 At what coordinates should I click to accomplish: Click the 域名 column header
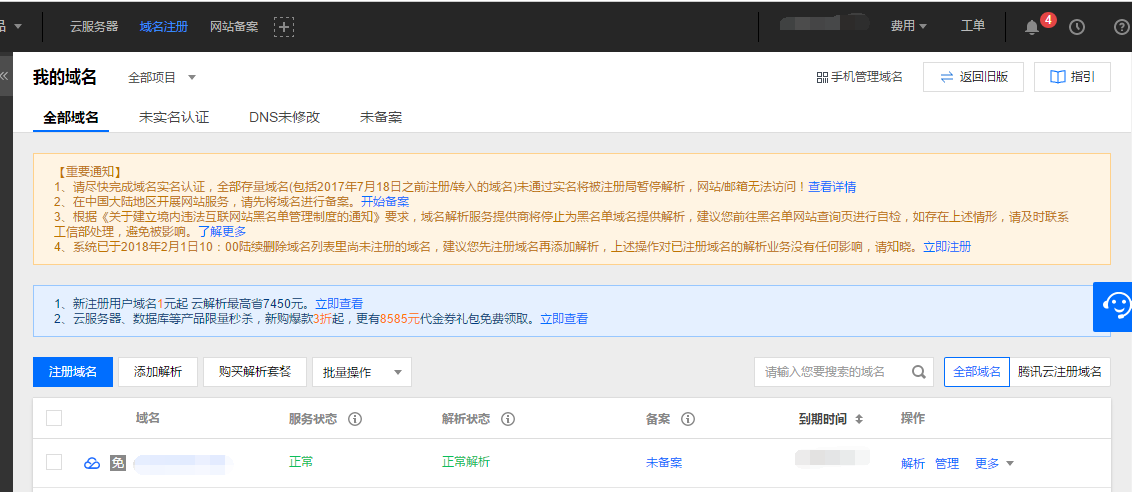click(147, 418)
